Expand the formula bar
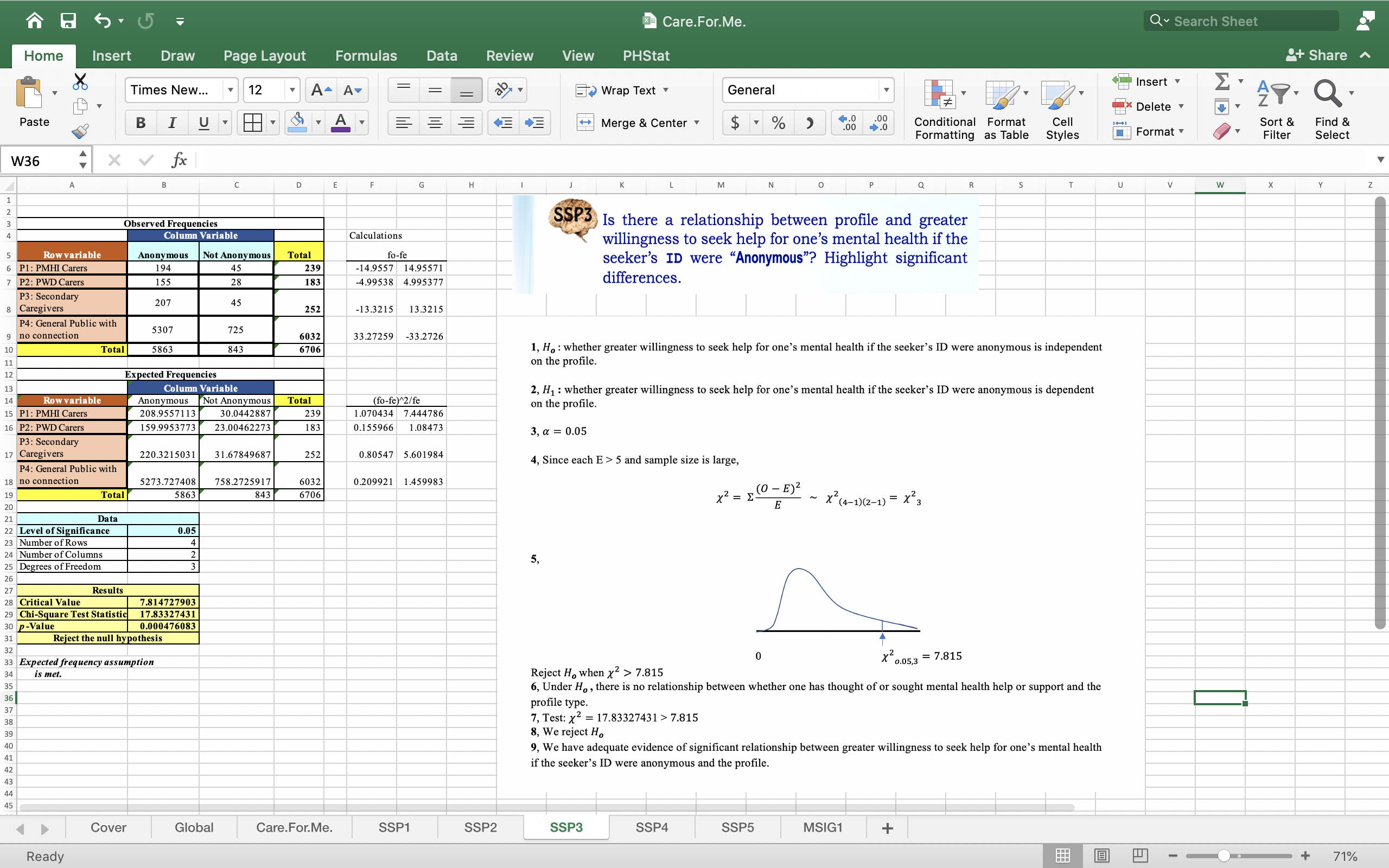This screenshot has width=1389, height=868. tap(1380, 159)
